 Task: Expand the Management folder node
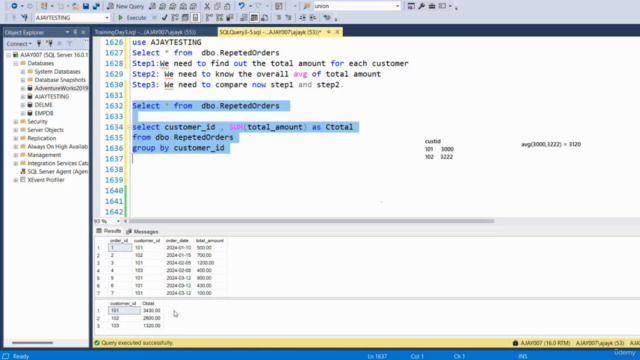16,155
